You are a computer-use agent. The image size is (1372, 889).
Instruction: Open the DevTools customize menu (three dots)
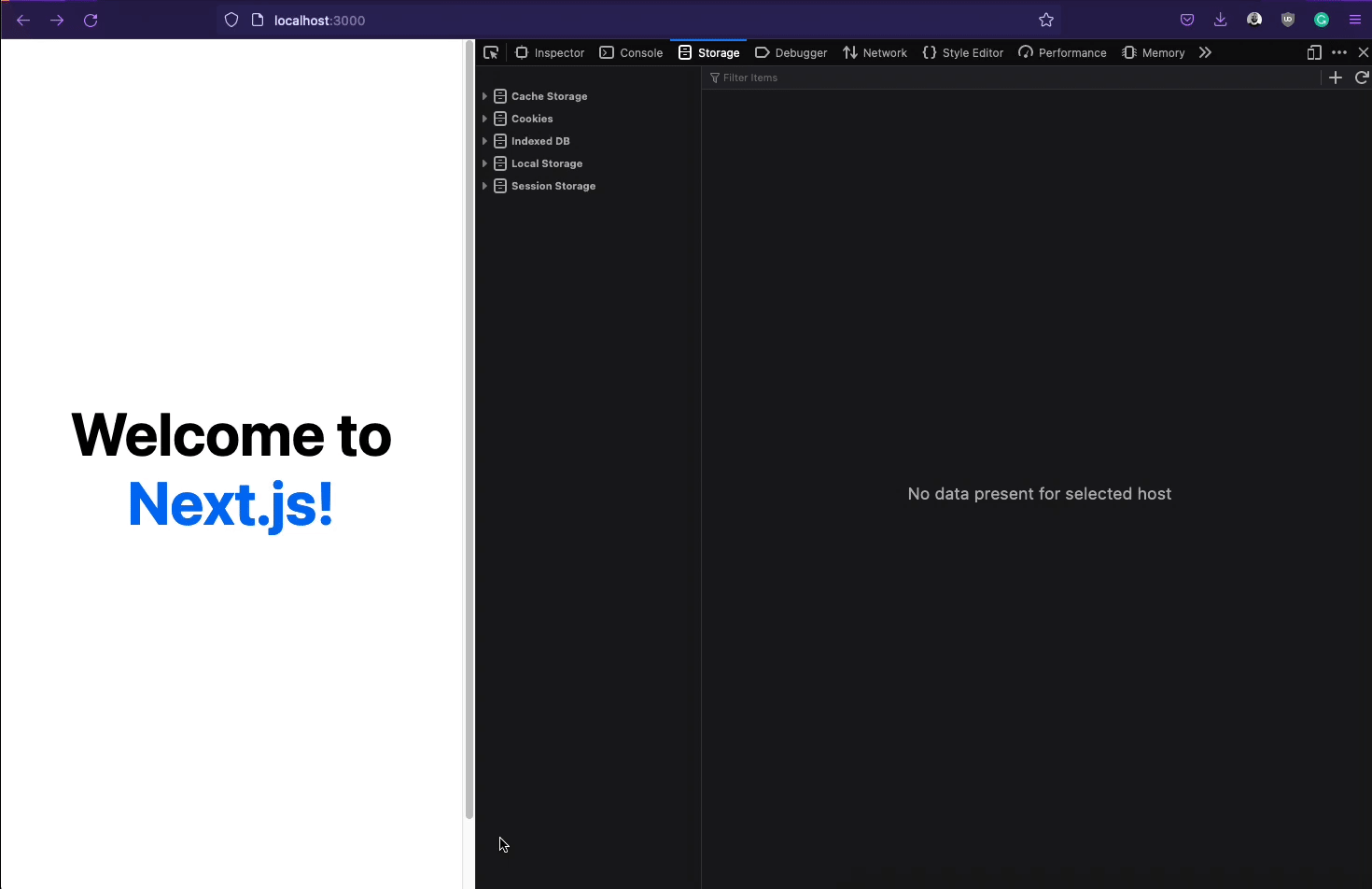tap(1339, 52)
